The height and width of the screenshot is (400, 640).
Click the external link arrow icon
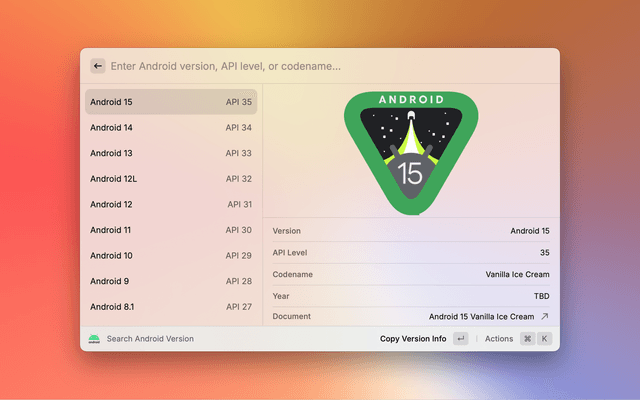click(545, 316)
